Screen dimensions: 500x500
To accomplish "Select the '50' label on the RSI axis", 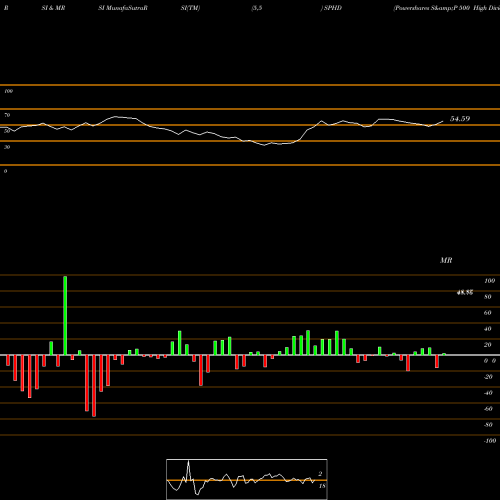I will (x=7, y=131).
